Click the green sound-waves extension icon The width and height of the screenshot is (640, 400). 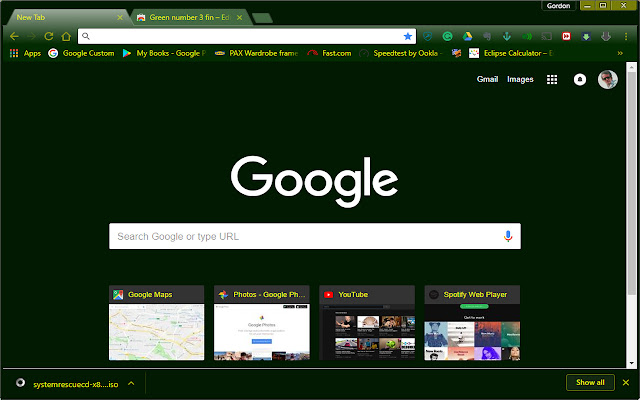(x=527, y=36)
